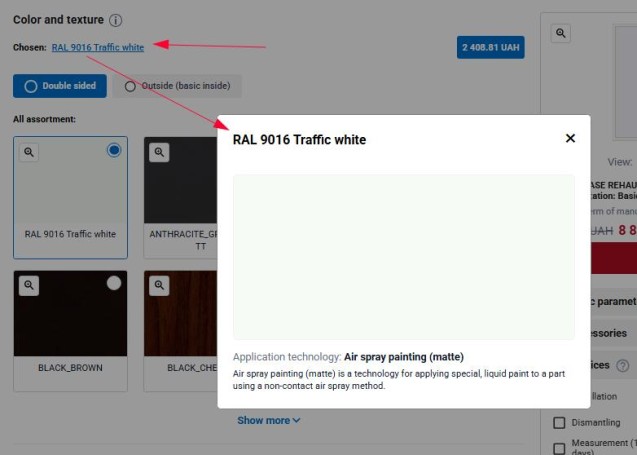
Task: Zoom the RAL 9016 Traffic white tile
Action: pyautogui.click(x=30, y=152)
